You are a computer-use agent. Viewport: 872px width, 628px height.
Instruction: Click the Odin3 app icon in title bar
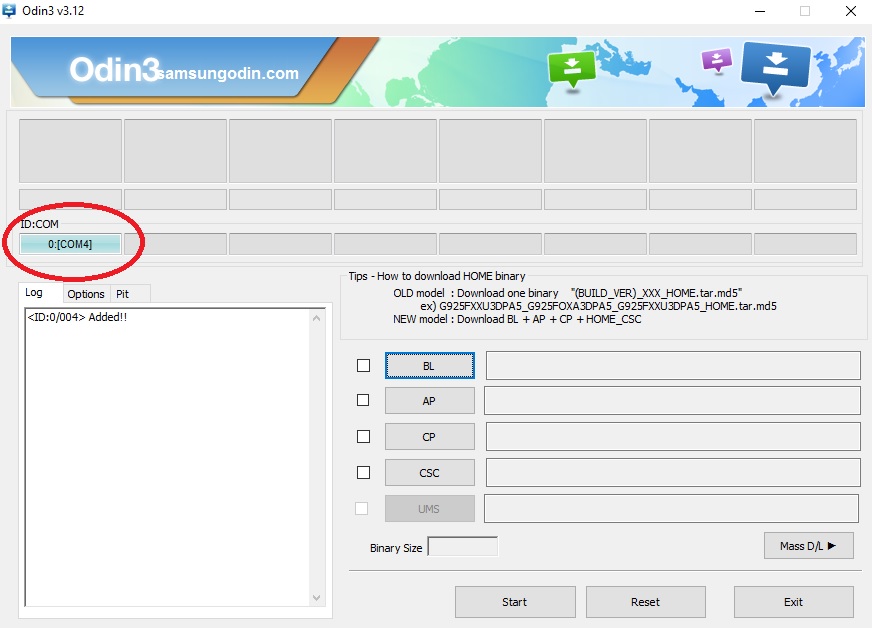click(x=10, y=11)
